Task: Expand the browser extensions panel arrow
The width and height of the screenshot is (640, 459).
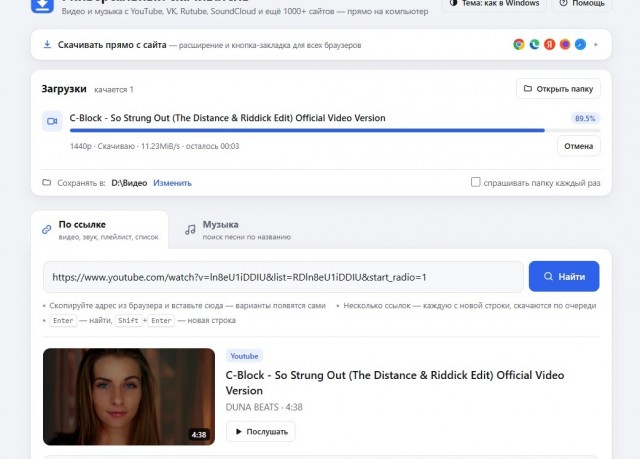Action: (x=596, y=44)
